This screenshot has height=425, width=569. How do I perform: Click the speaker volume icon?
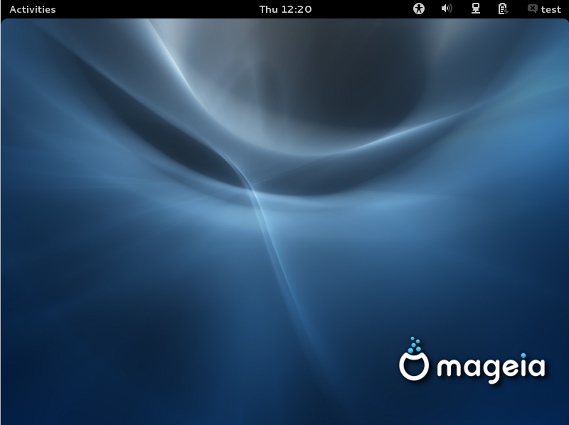pos(447,8)
